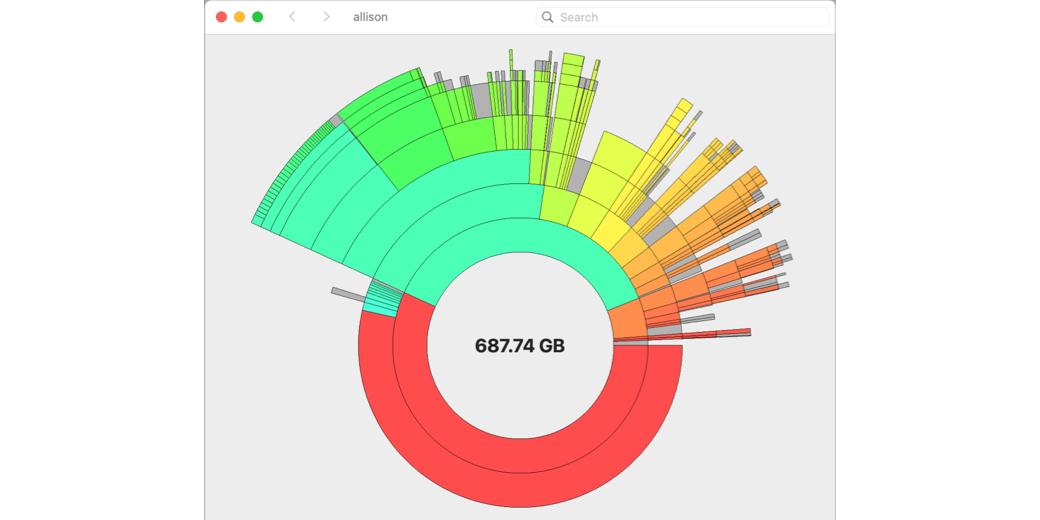Select the outer red ring segment
Screen dimensions: 1040x520
tap(520, 491)
